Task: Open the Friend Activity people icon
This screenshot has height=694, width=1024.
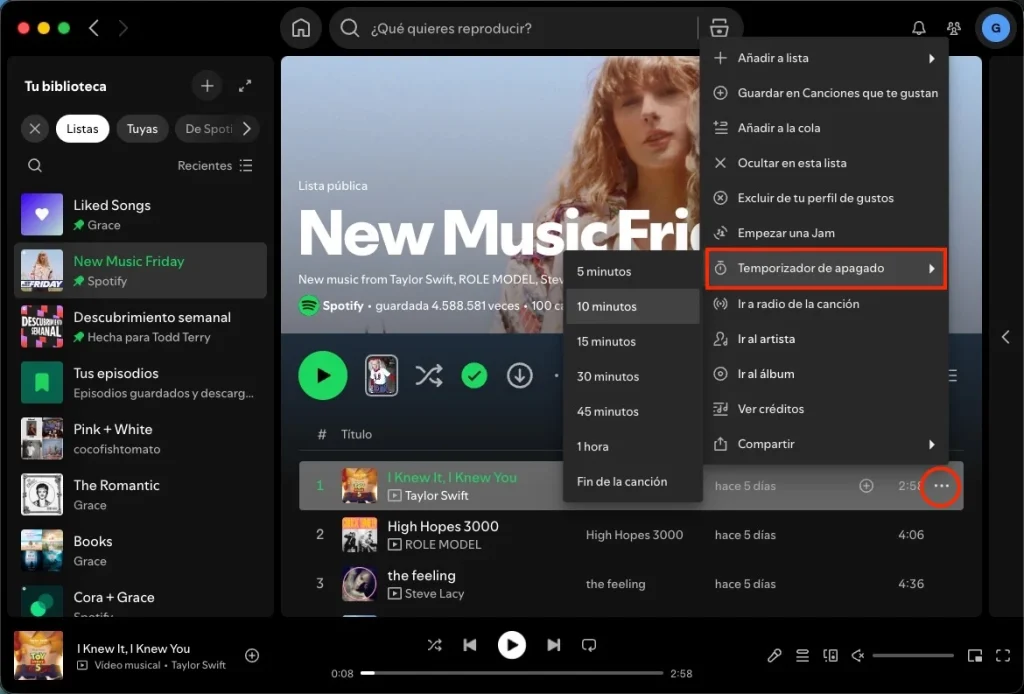Action: coord(953,28)
